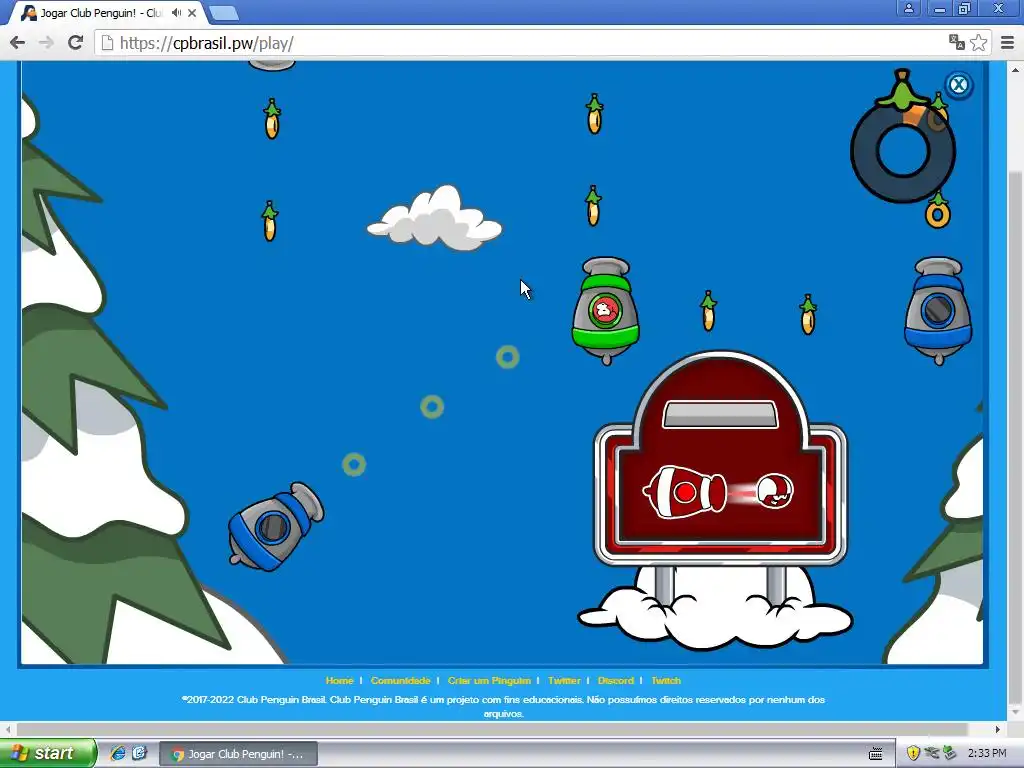Click the red cannon instruction signboard
The height and width of the screenshot is (768, 1024).
tap(720, 460)
